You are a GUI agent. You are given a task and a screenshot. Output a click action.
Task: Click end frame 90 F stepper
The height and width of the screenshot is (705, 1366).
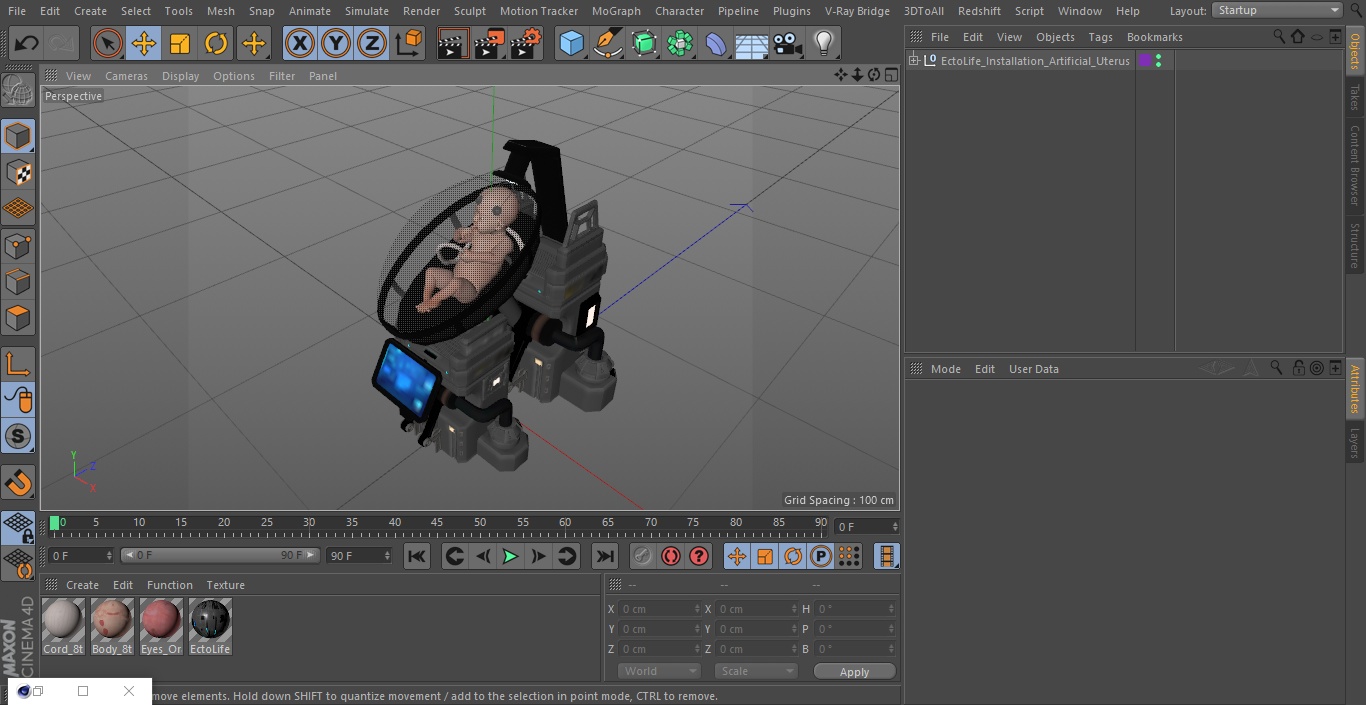pyautogui.click(x=387, y=555)
